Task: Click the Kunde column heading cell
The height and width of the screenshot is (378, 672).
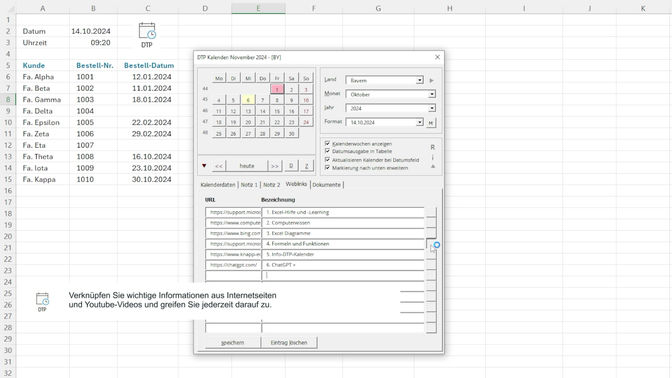Action: pos(42,66)
